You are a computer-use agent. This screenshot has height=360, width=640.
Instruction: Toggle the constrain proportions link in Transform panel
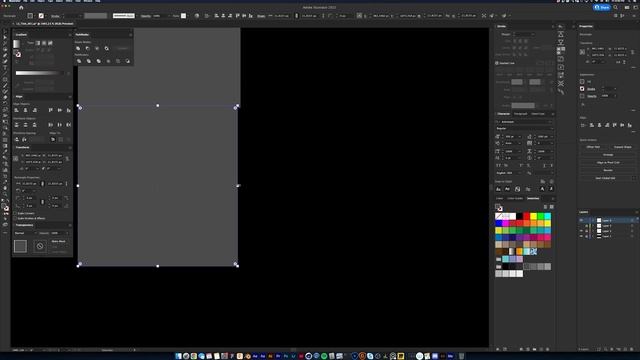pyautogui.click(x=67, y=159)
